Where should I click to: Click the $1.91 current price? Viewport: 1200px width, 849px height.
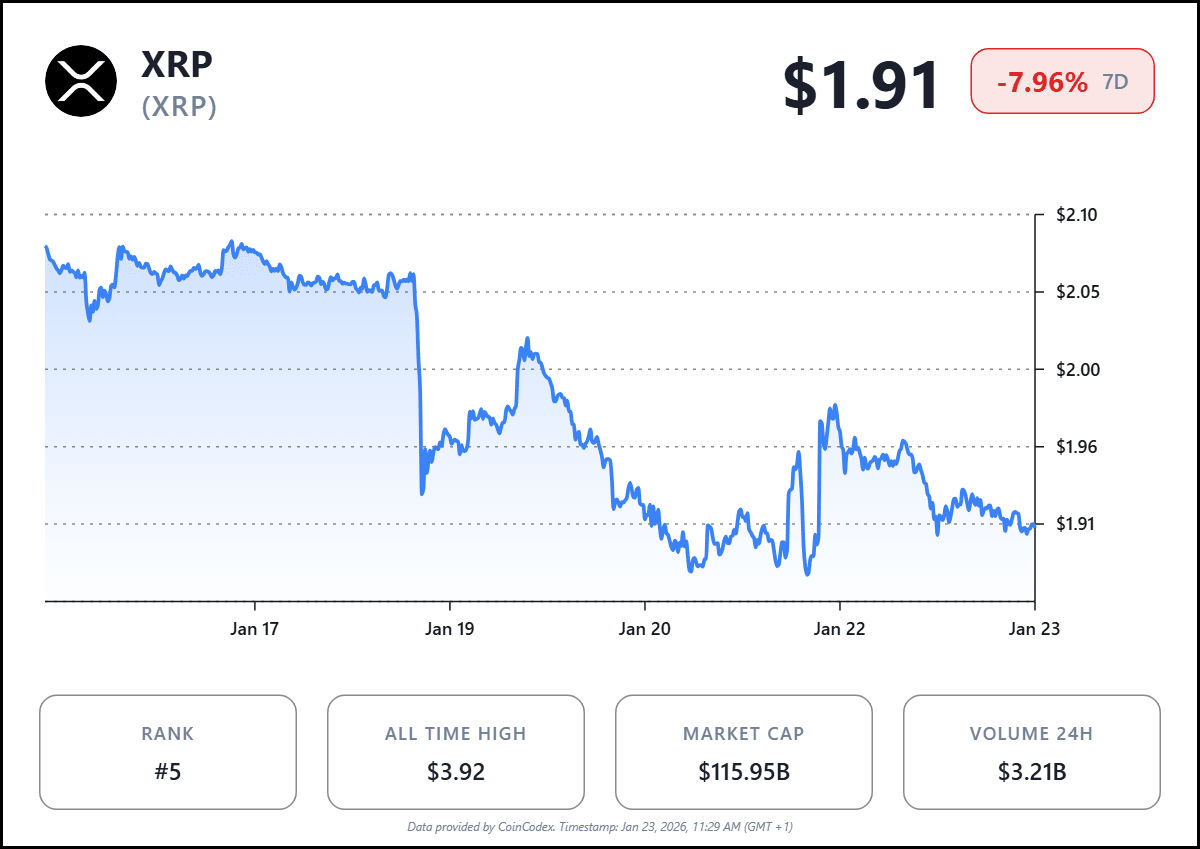[x=861, y=85]
